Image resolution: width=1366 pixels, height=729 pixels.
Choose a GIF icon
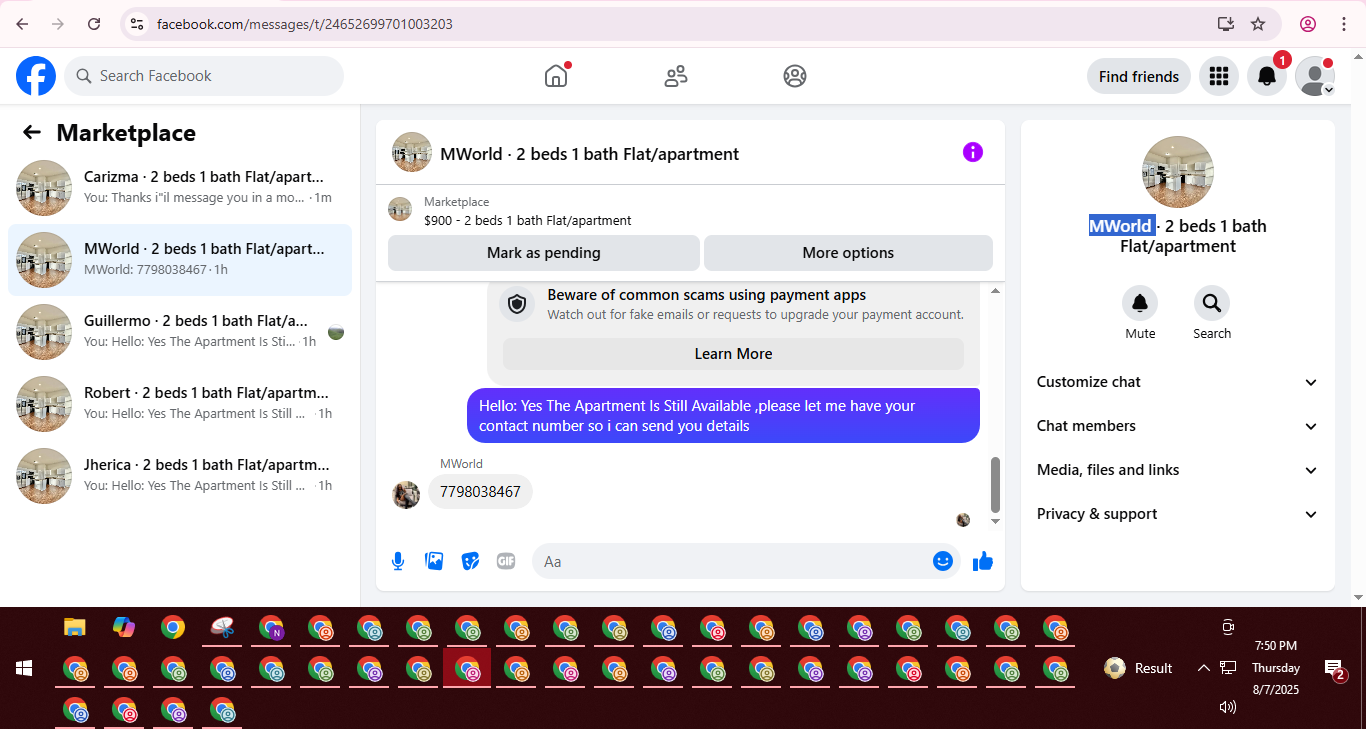tap(506, 561)
